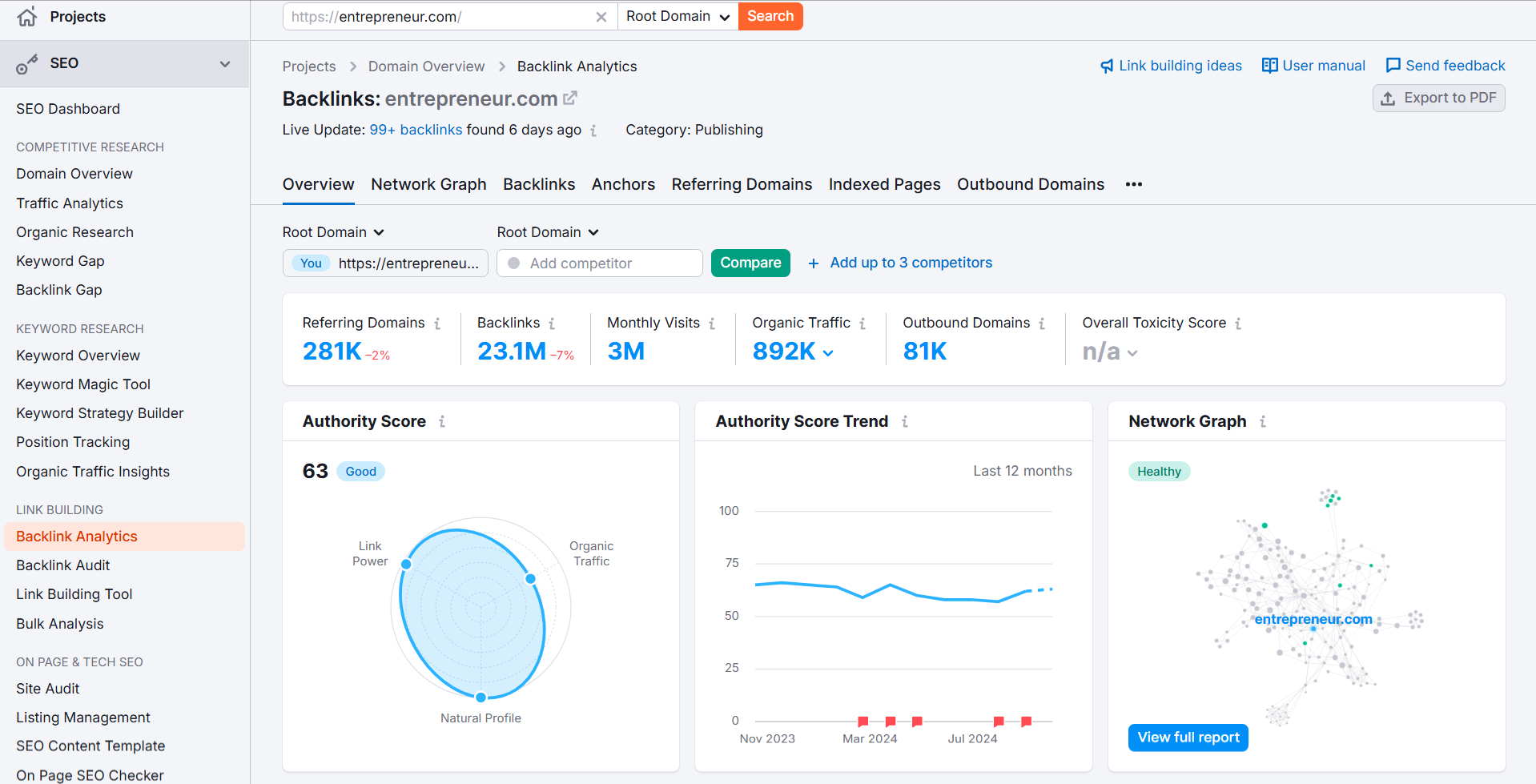The width and height of the screenshot is (1536, 784).
Task: Switch to the Network Graph tab
Action: (428, 184)
